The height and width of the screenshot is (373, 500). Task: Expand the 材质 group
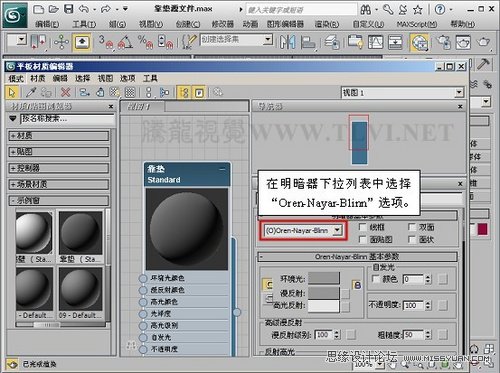[x=58, y=136]
